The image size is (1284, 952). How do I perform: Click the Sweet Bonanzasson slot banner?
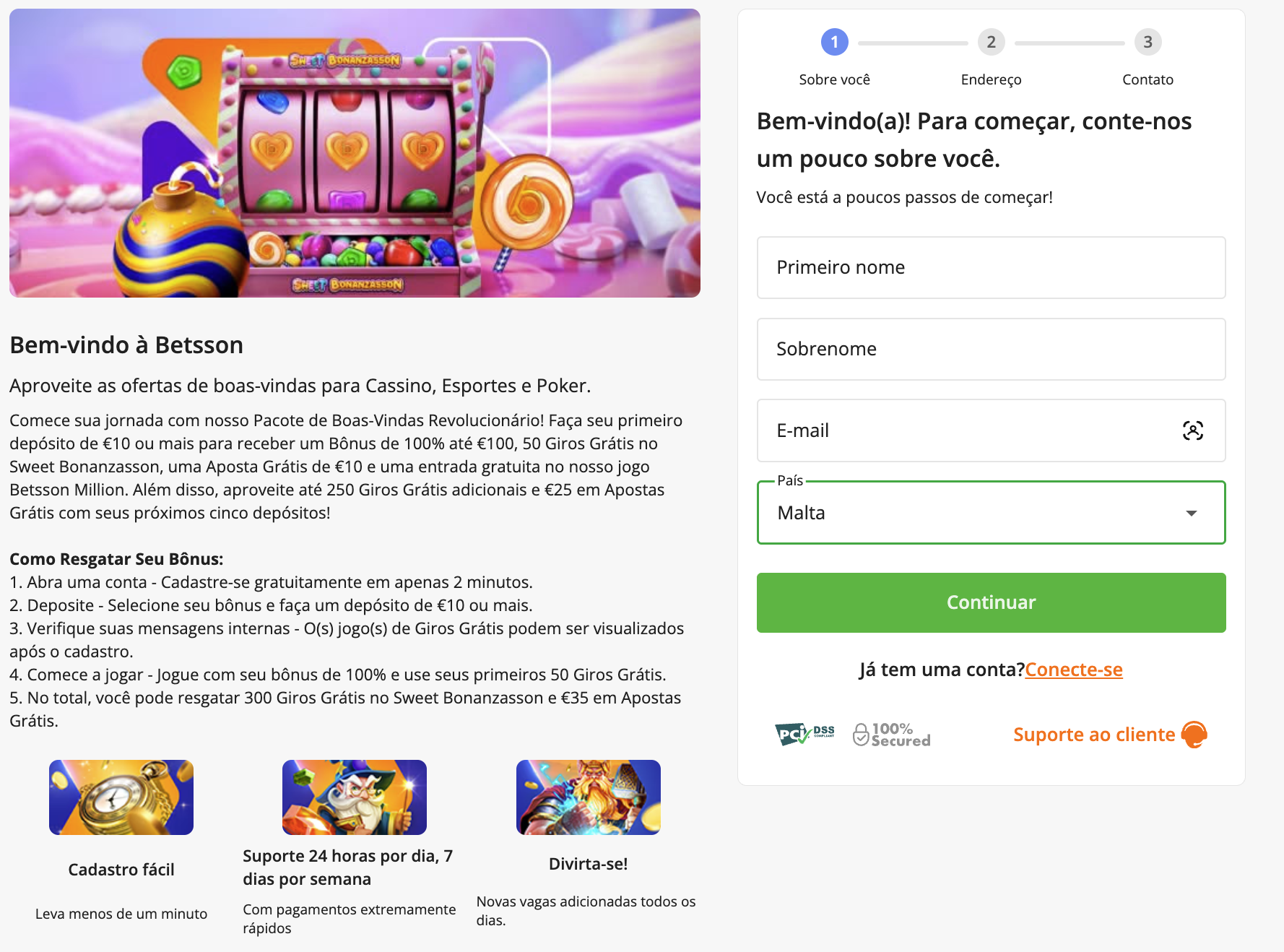(355, 153)
